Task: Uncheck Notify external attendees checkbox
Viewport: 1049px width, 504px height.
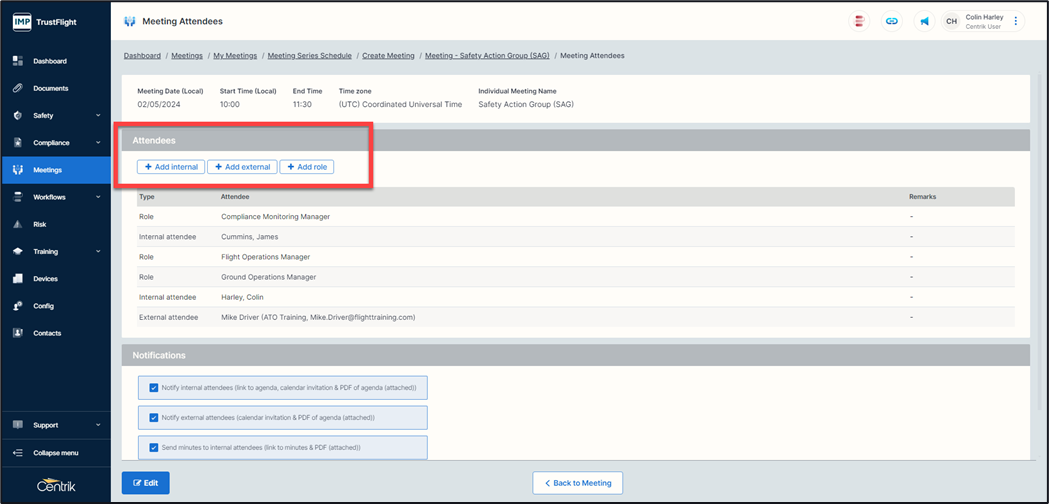Action: click(x=153, y=417)
